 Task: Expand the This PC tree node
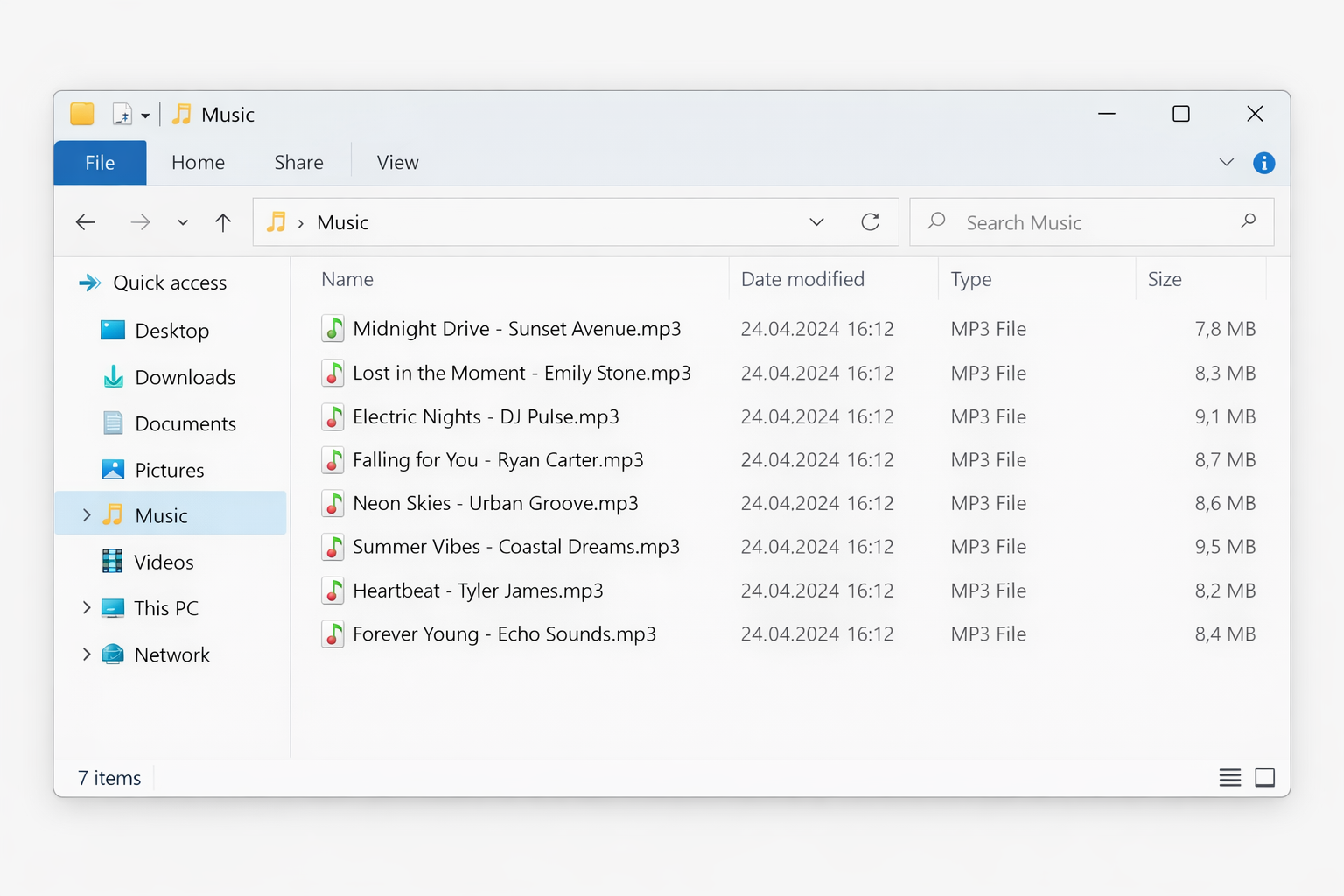(x=86, y=608)
